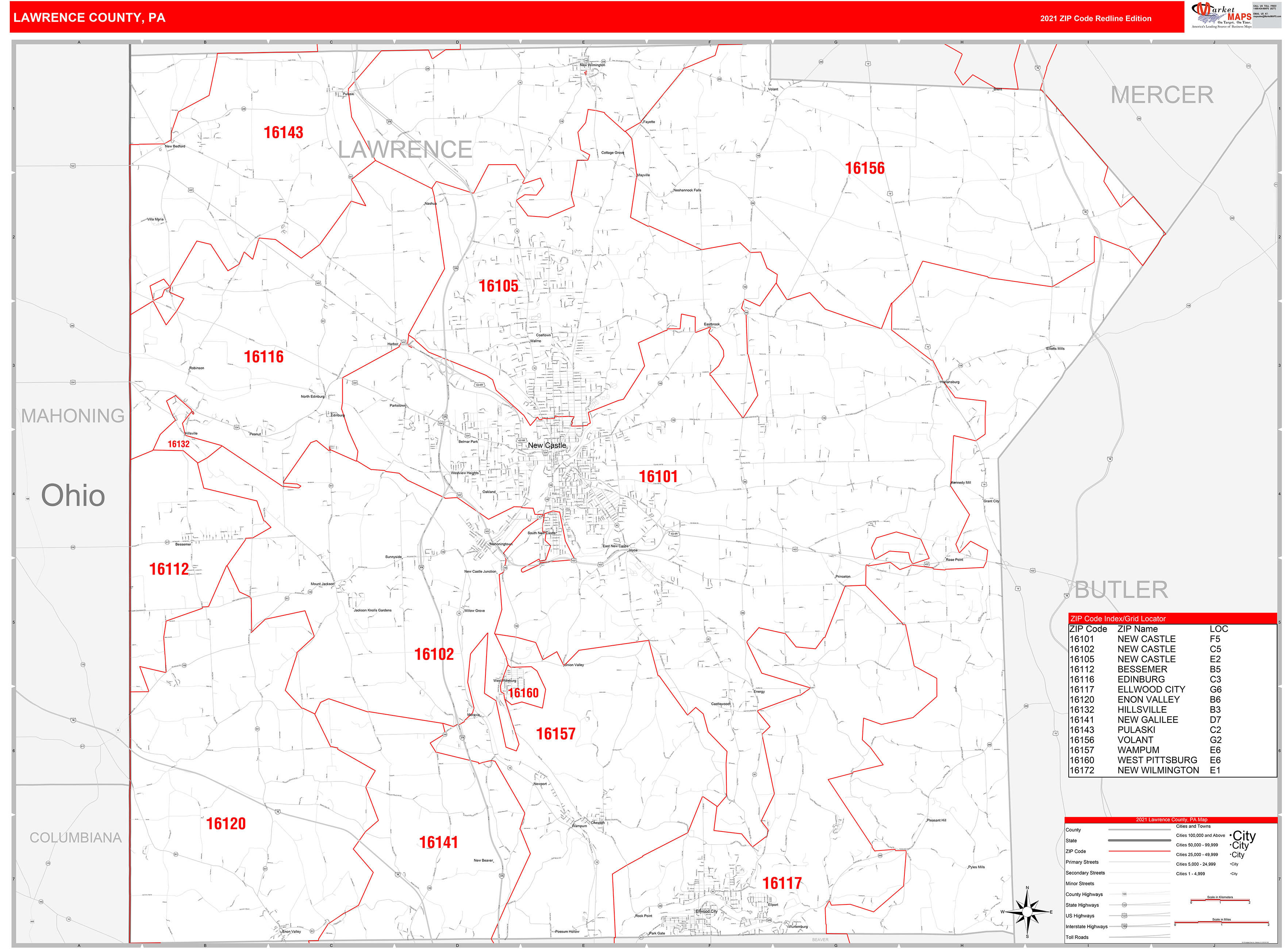Click the County Highways route marker symbol
The image size is (1288, 949).
click(x=1124, y=894)
